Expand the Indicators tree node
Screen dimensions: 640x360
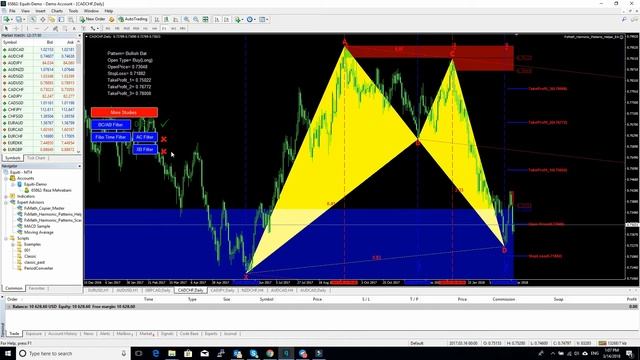click(x=6, y=196)
